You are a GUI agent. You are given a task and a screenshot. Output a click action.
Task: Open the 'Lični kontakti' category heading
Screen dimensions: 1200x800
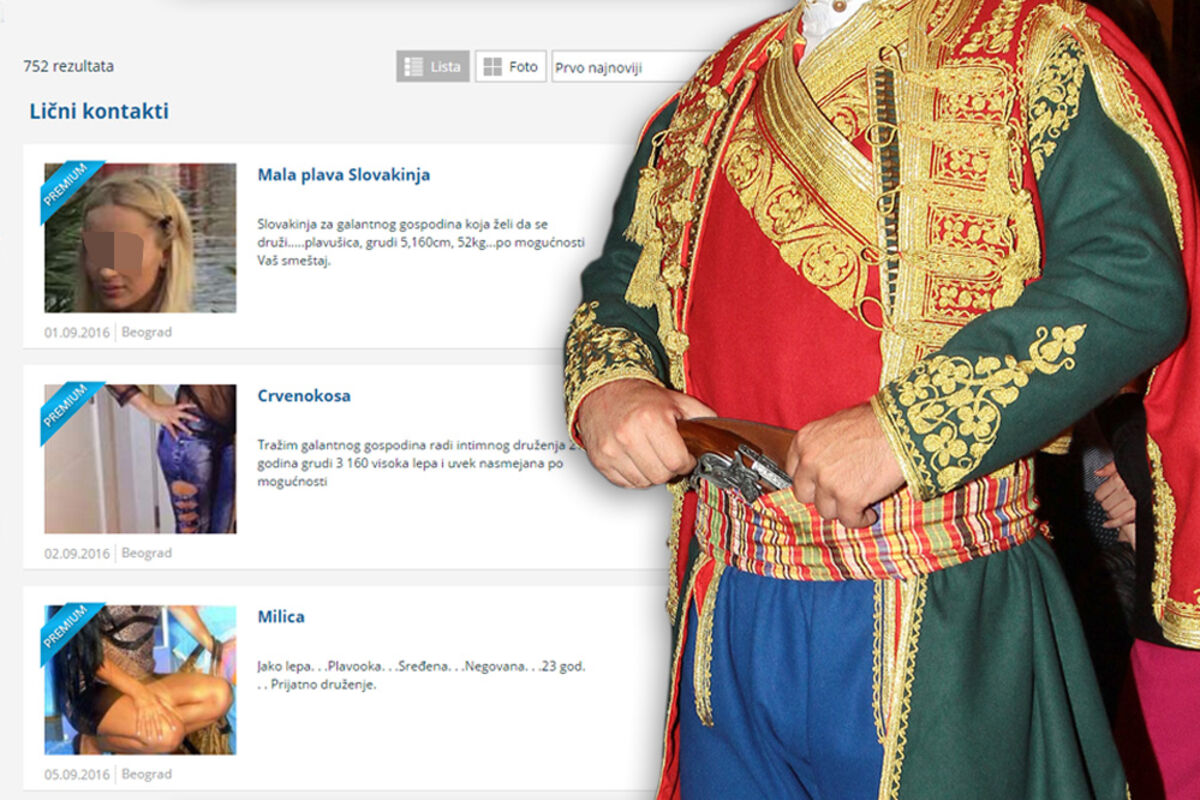(99, 111)
